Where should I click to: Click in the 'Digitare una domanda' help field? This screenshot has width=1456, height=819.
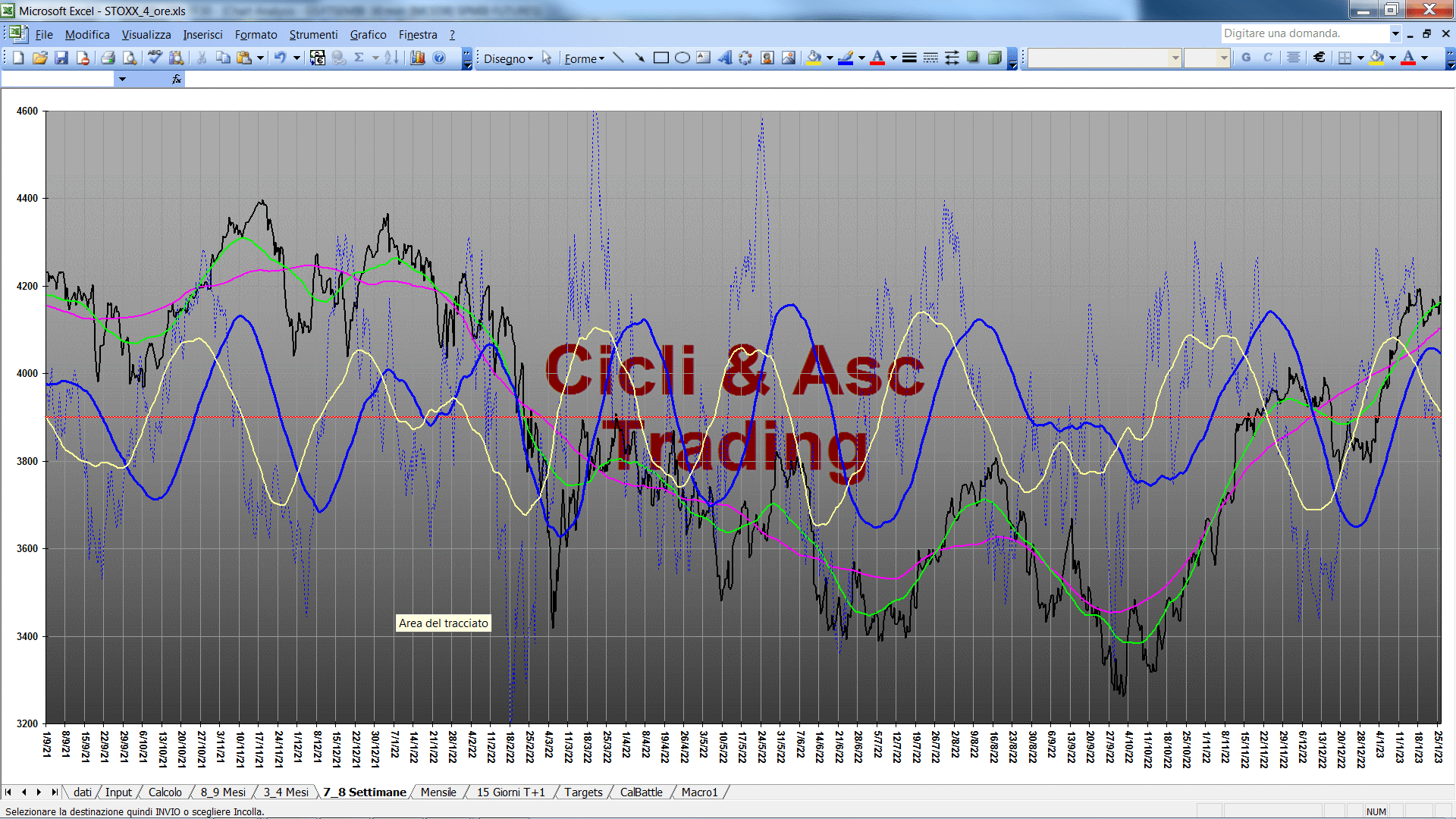click(x=1304, y=33)
